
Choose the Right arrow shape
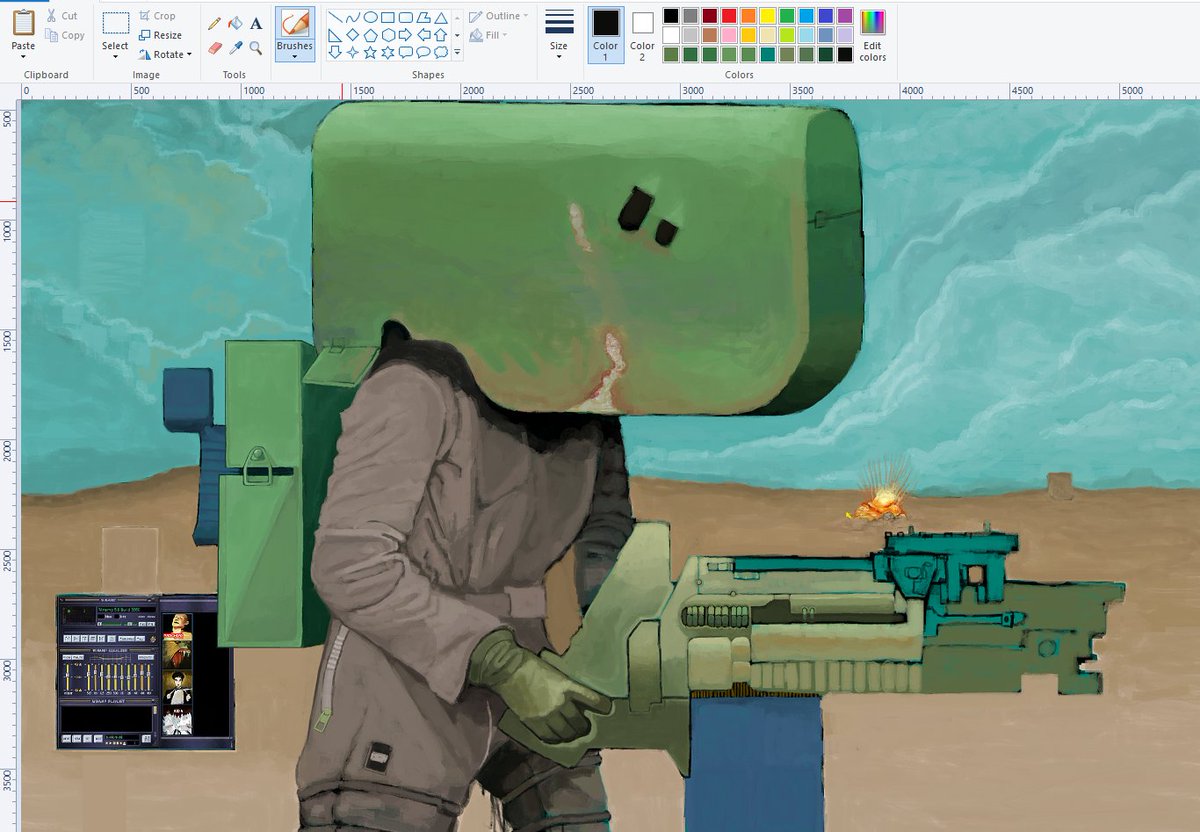tap(405, 35)
